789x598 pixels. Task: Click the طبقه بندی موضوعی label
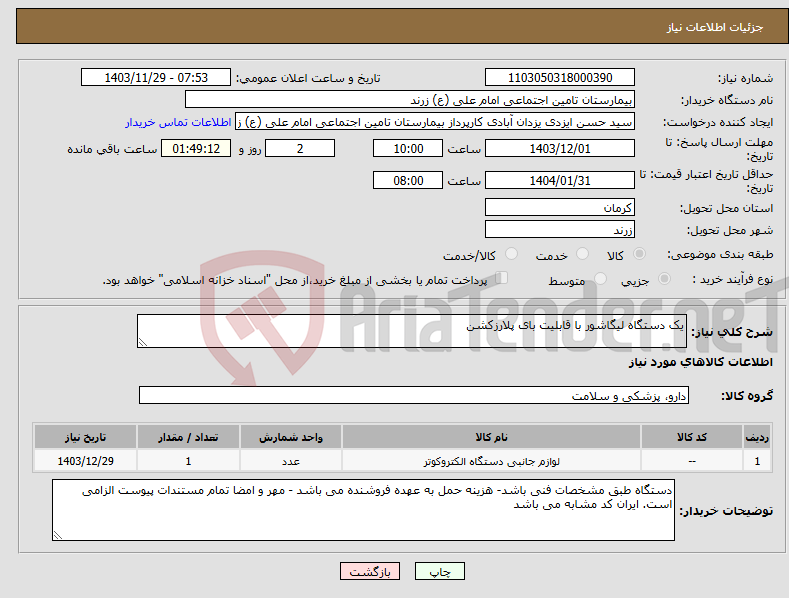click(x=720, y=254)
